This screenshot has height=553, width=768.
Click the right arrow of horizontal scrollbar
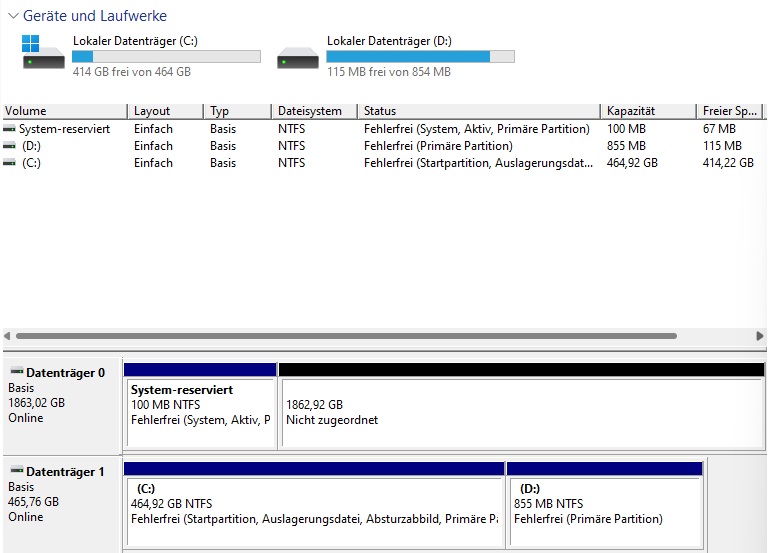[x=760, y=336]
